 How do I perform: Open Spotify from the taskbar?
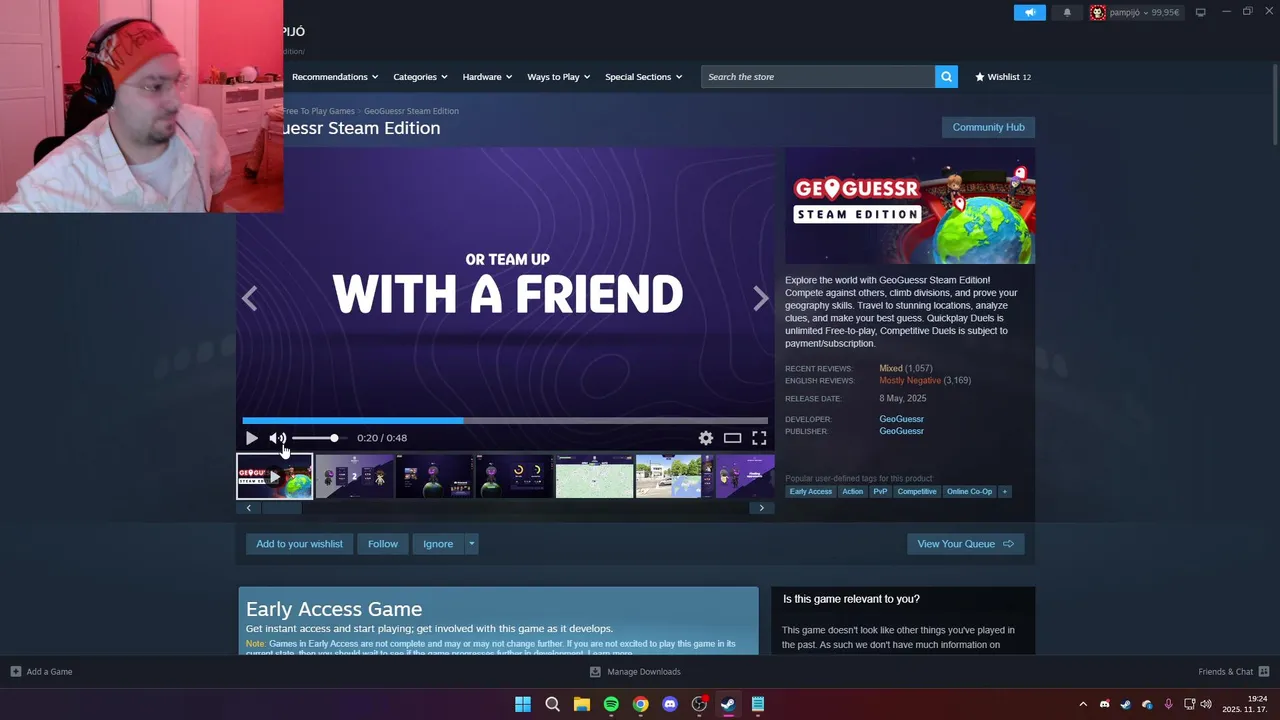611,704
